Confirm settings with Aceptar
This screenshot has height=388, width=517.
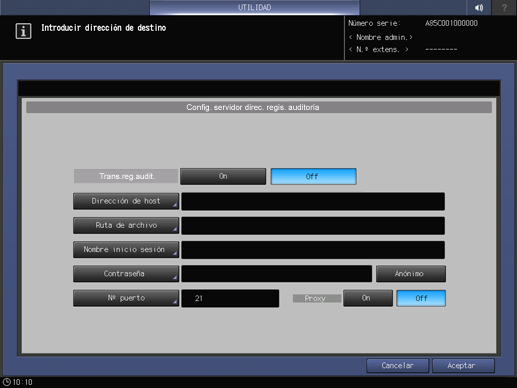(463, 366)
